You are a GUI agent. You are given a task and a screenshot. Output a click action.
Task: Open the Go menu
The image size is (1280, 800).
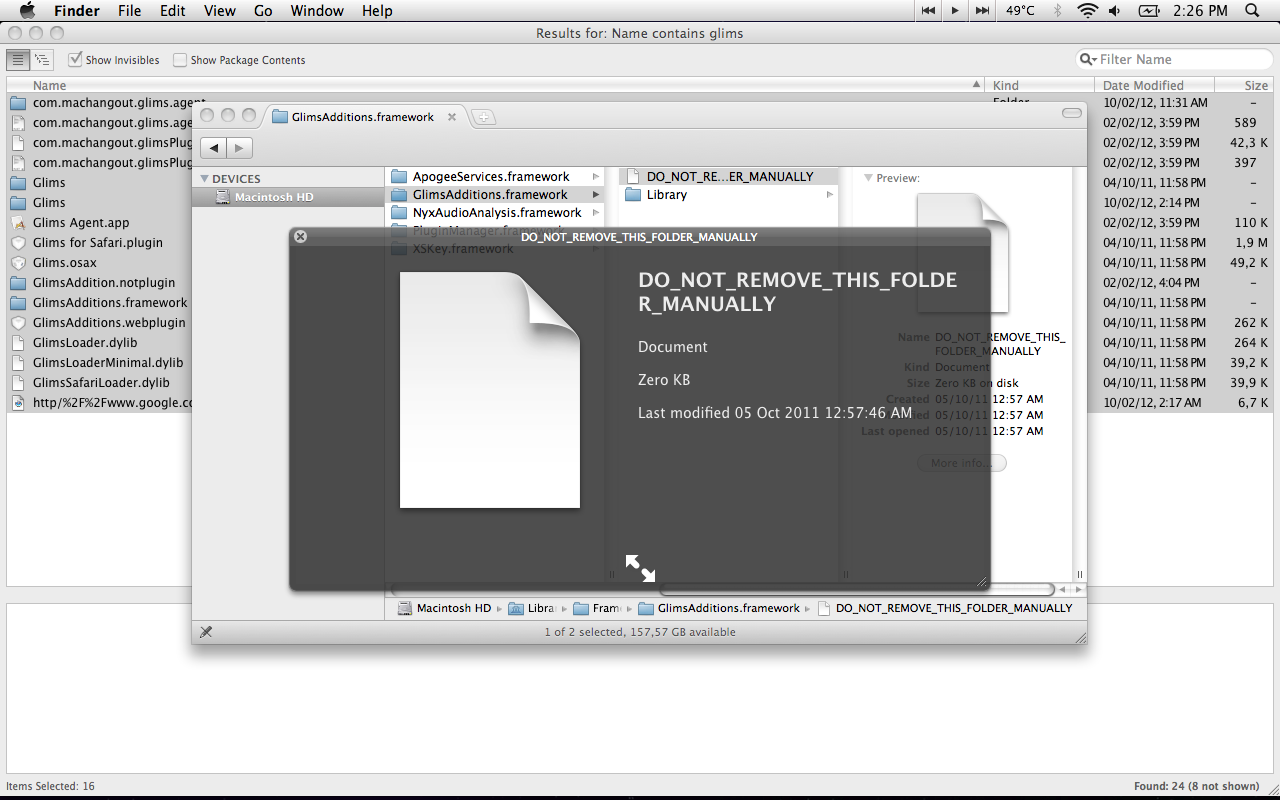pos(263,11)
